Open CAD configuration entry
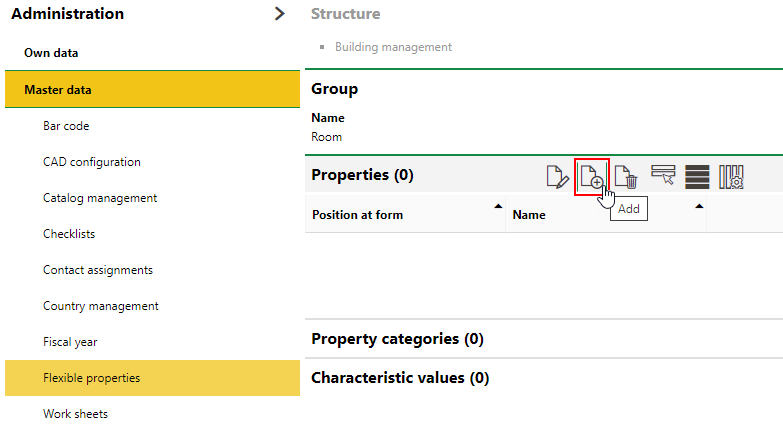The image size is (783, 429). point(91,162)
